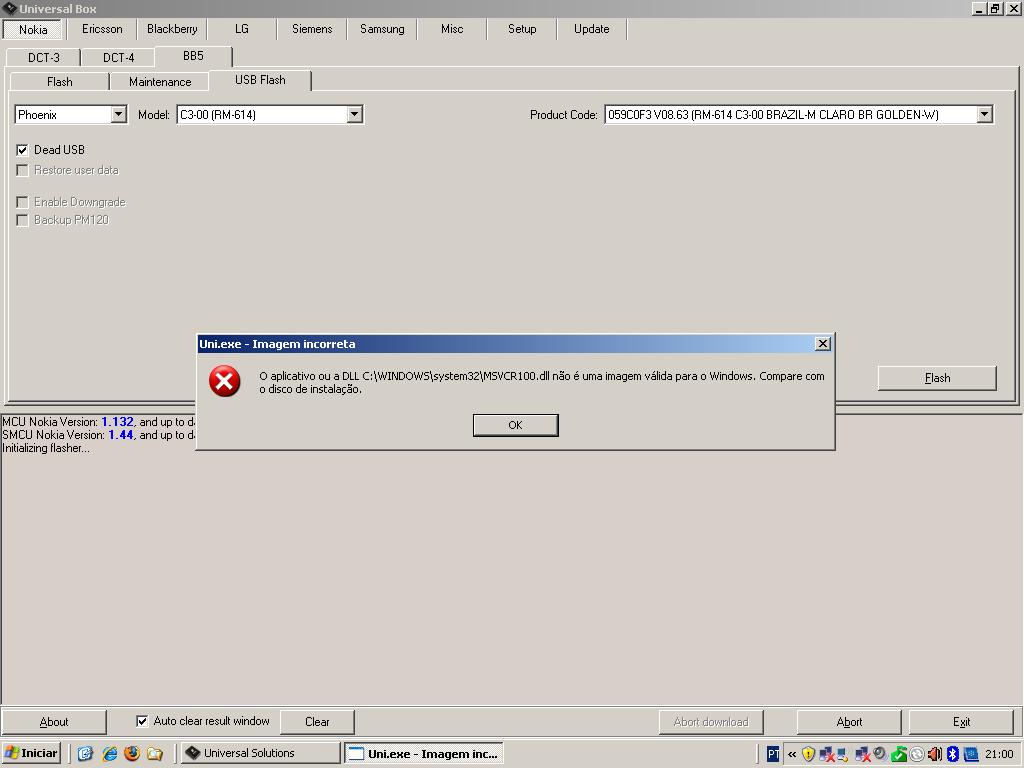Expand the Model C3-00 (RM-614) dropdown
Image resolution: width=1024 pixels, height=768 pixels.
[x=354, y=115]
